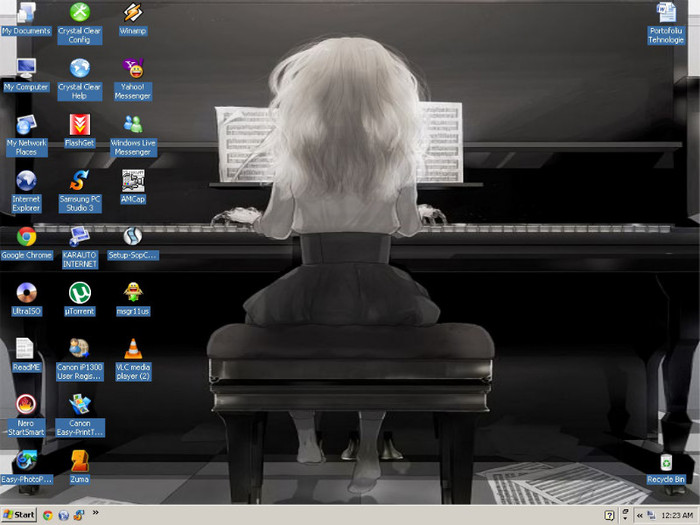Click third Quick Launch shortcut icon

pos(79,515)
